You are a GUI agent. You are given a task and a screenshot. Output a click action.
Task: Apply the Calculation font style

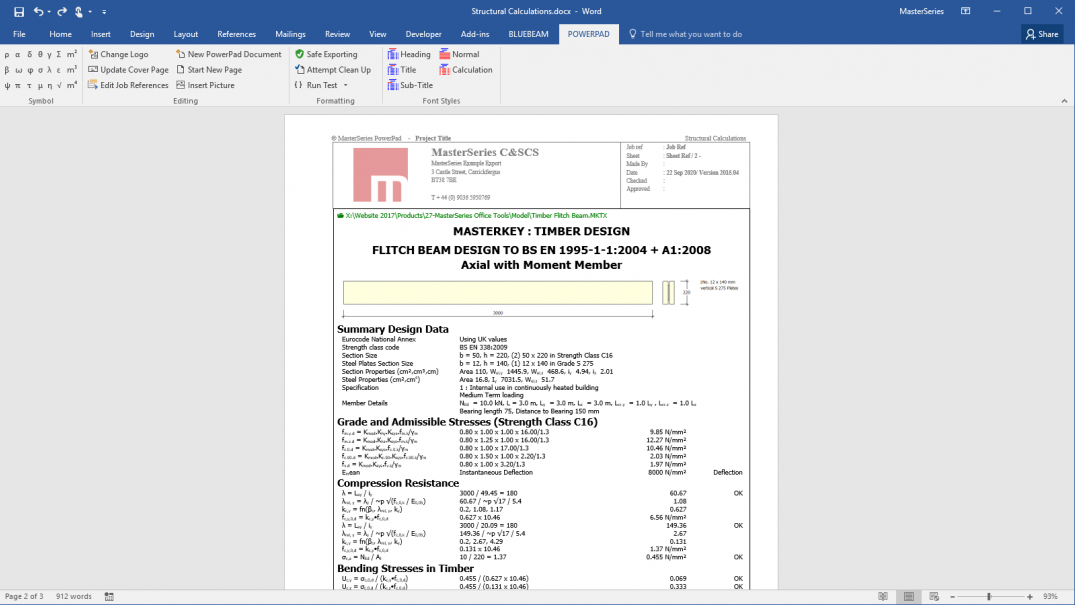pos(466,70)
